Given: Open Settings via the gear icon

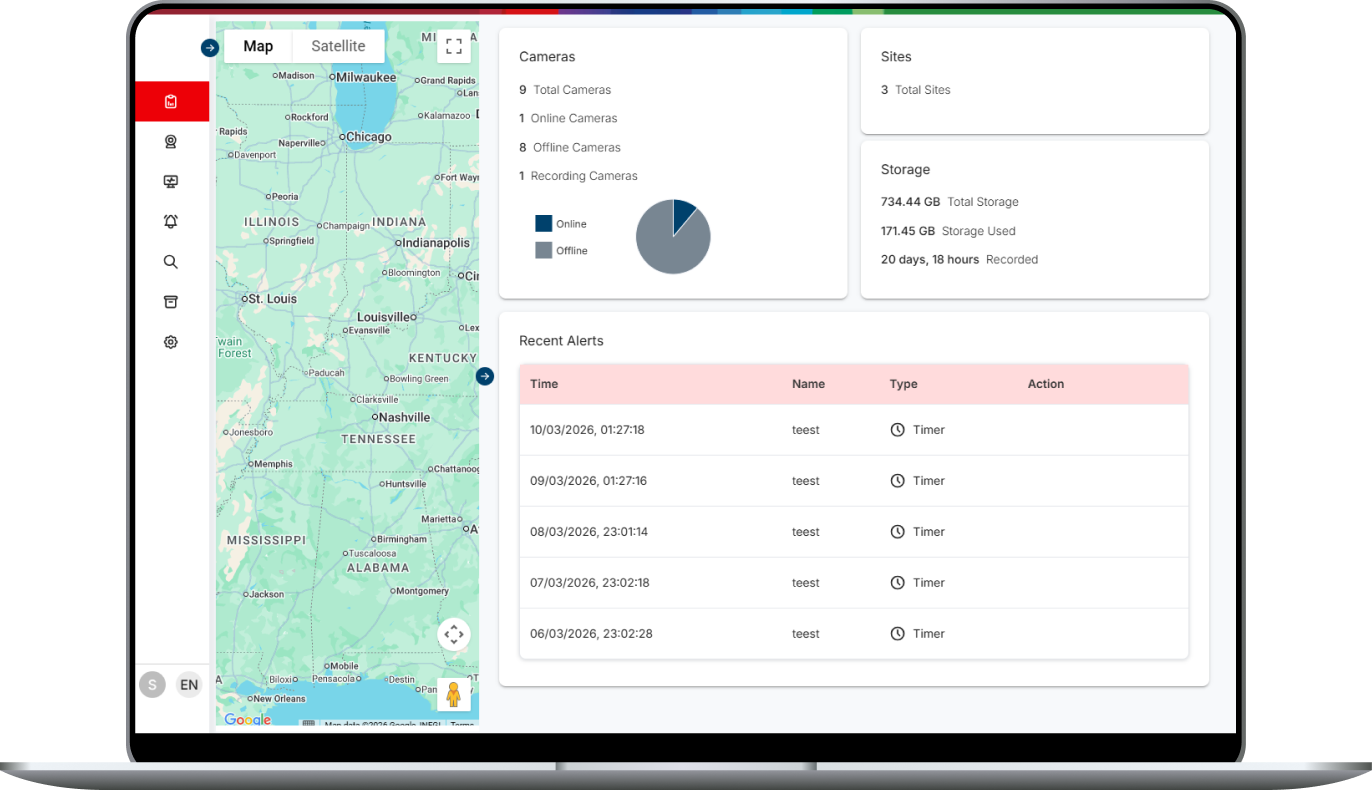Looking at the screenshot, I should tap(170, 341).
